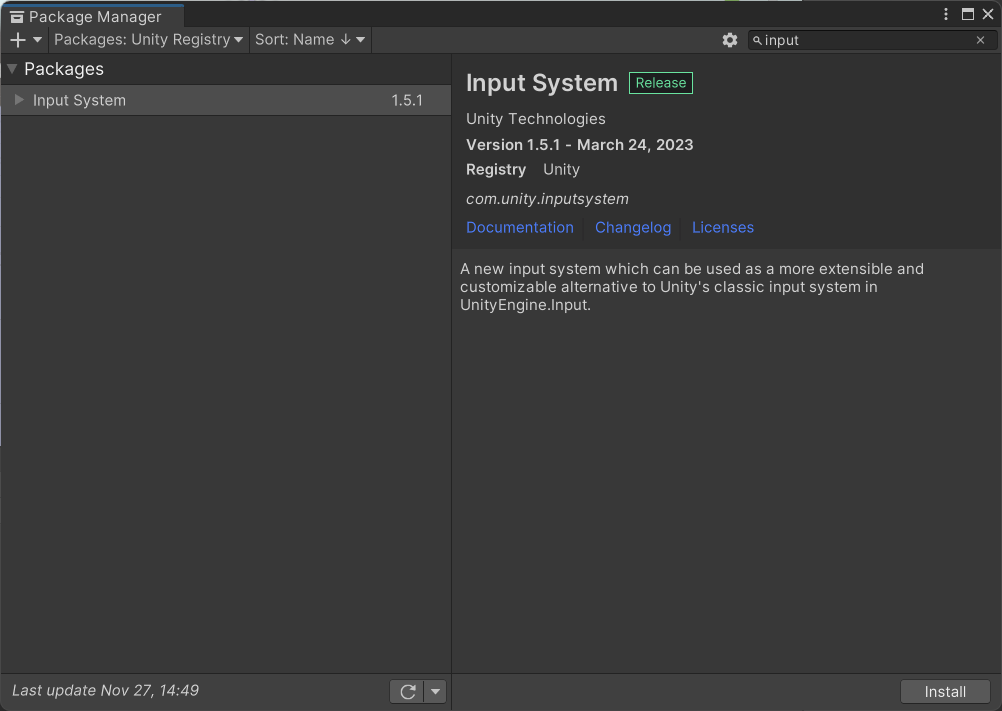Click the Install button

(x=945, y=692)
